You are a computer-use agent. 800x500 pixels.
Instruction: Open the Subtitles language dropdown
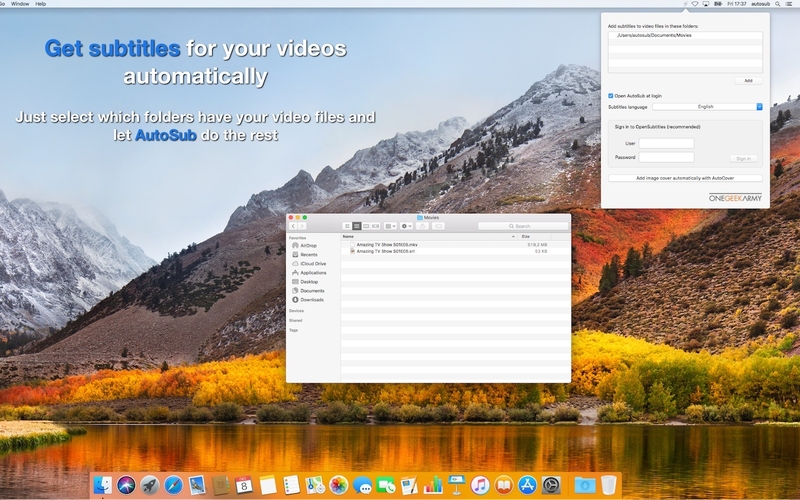pyautogui.click(x=707, y=107)
